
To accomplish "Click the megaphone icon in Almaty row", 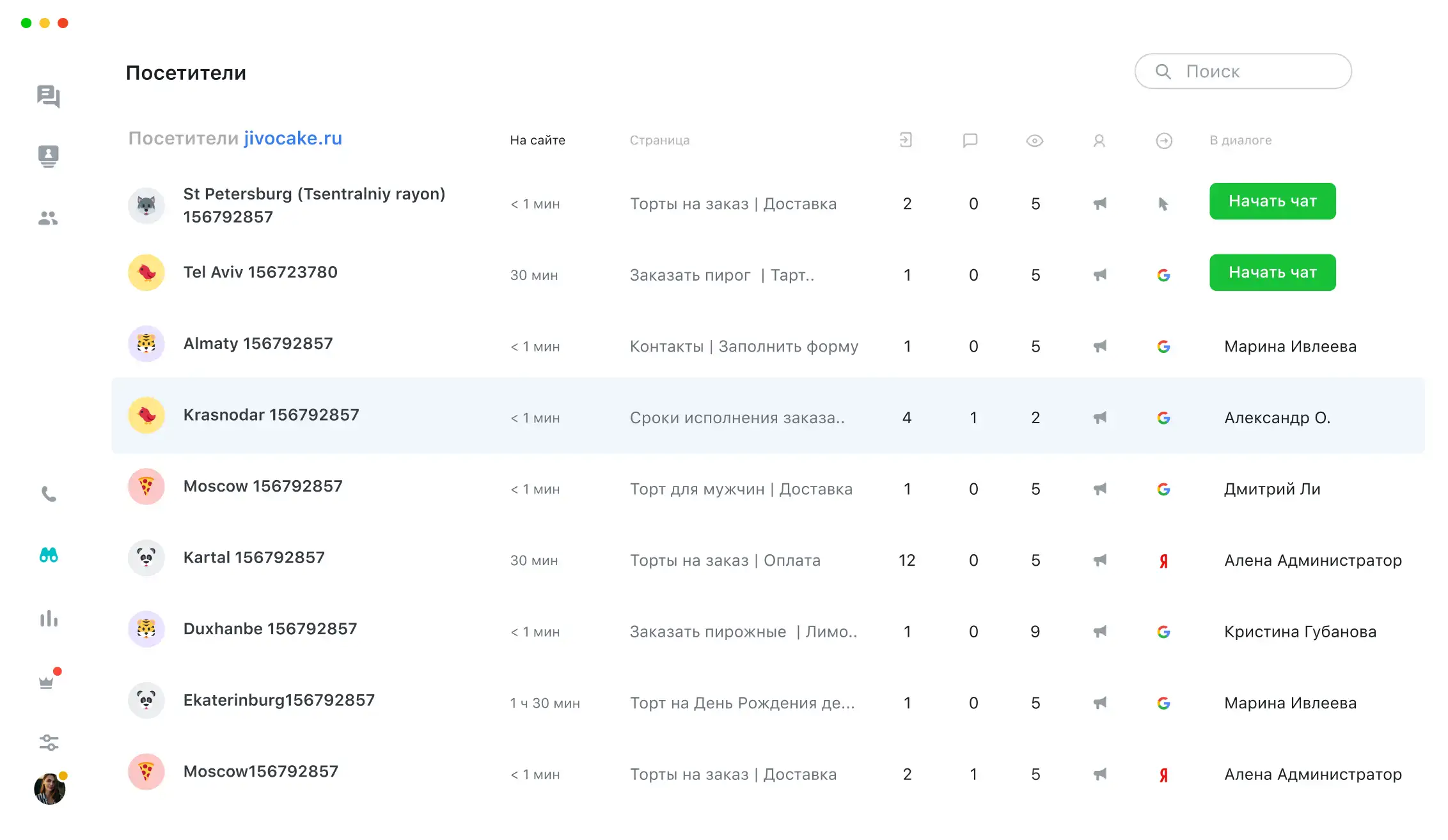I will 1099,346.
